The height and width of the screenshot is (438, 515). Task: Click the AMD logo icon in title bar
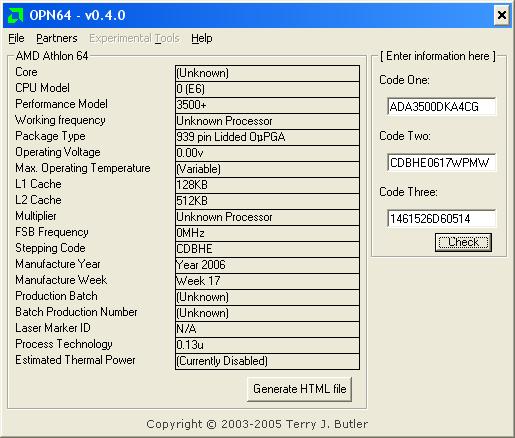(x=15, y=15)
